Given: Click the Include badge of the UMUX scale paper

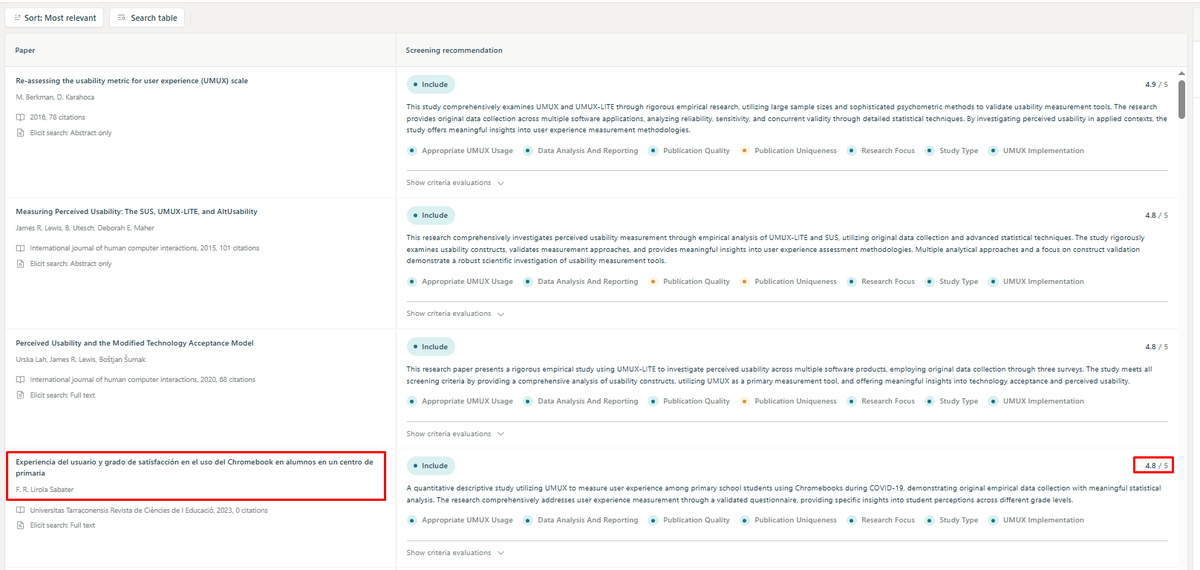Looking at the screenshot, I should pos(430,85).
